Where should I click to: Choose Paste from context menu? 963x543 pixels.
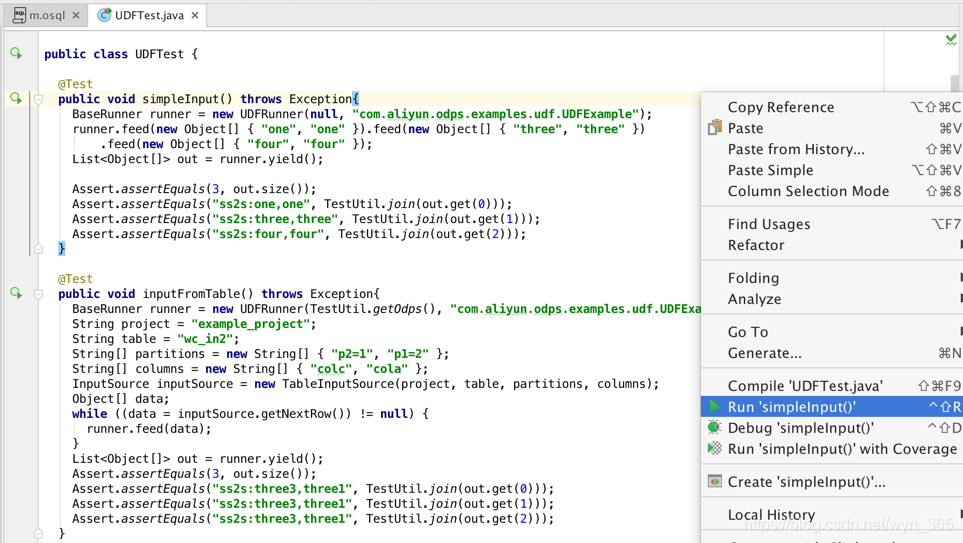(832, 128)
